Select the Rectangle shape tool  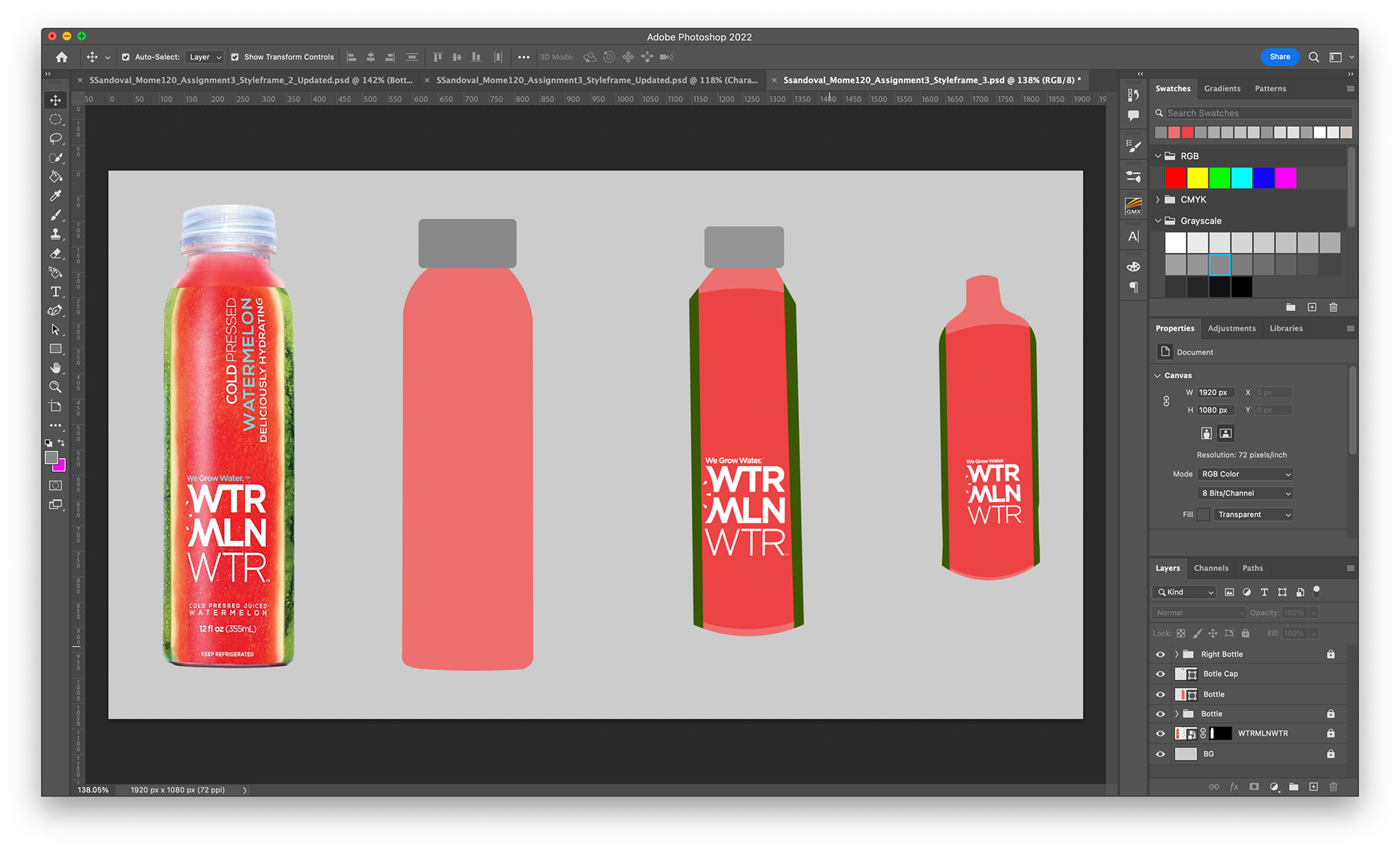point(55,349)
